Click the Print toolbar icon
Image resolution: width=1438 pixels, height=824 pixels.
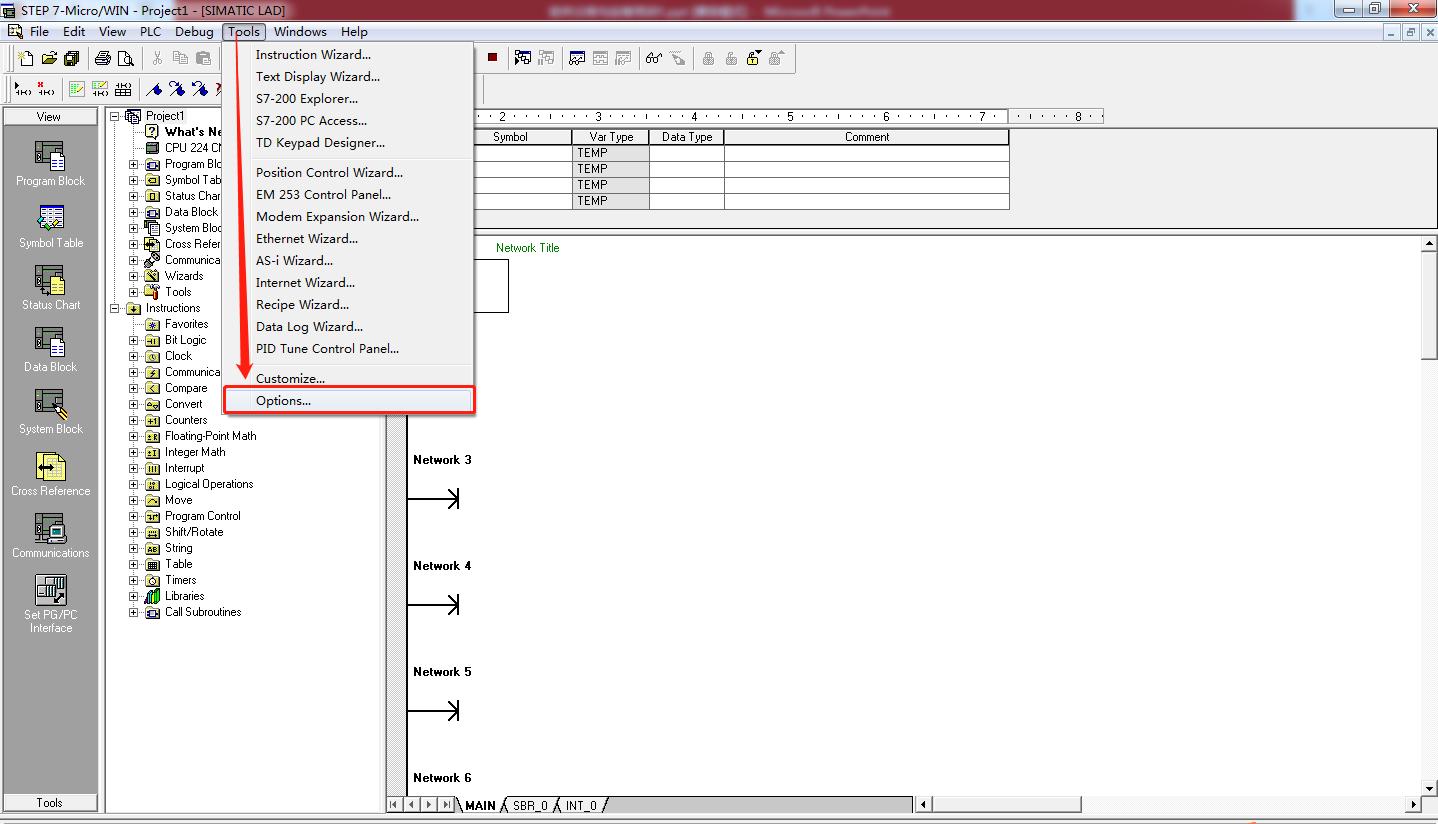(x=103, y=58)
